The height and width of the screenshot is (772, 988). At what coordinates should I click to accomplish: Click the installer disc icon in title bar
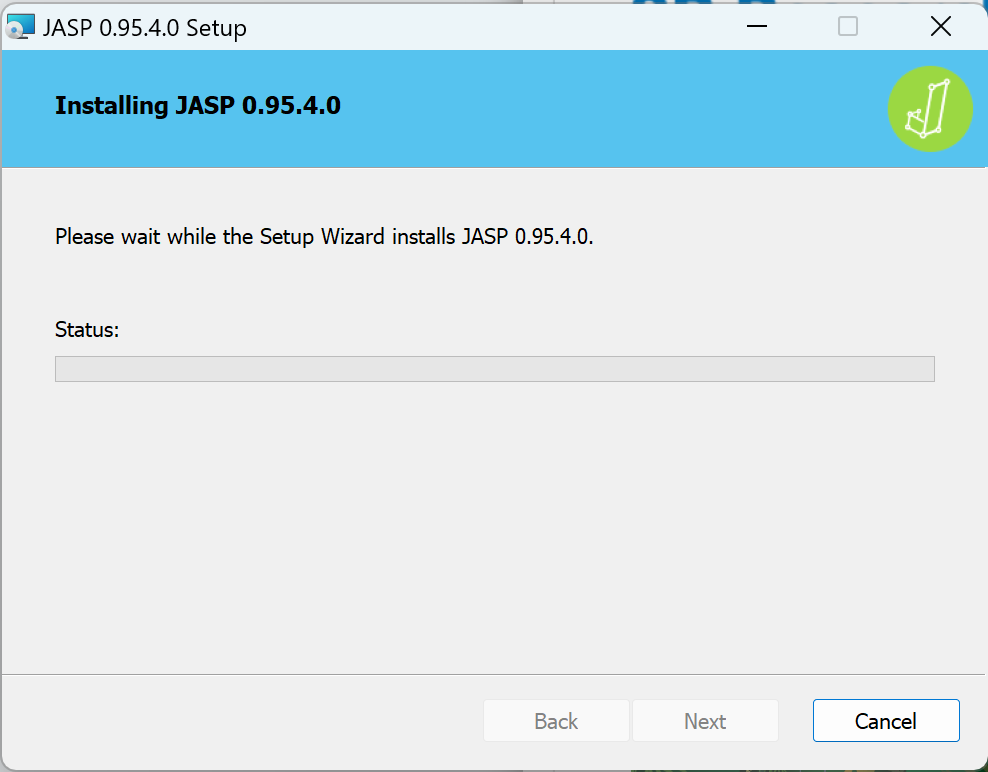pyautogui.click(x=20, y=27)
